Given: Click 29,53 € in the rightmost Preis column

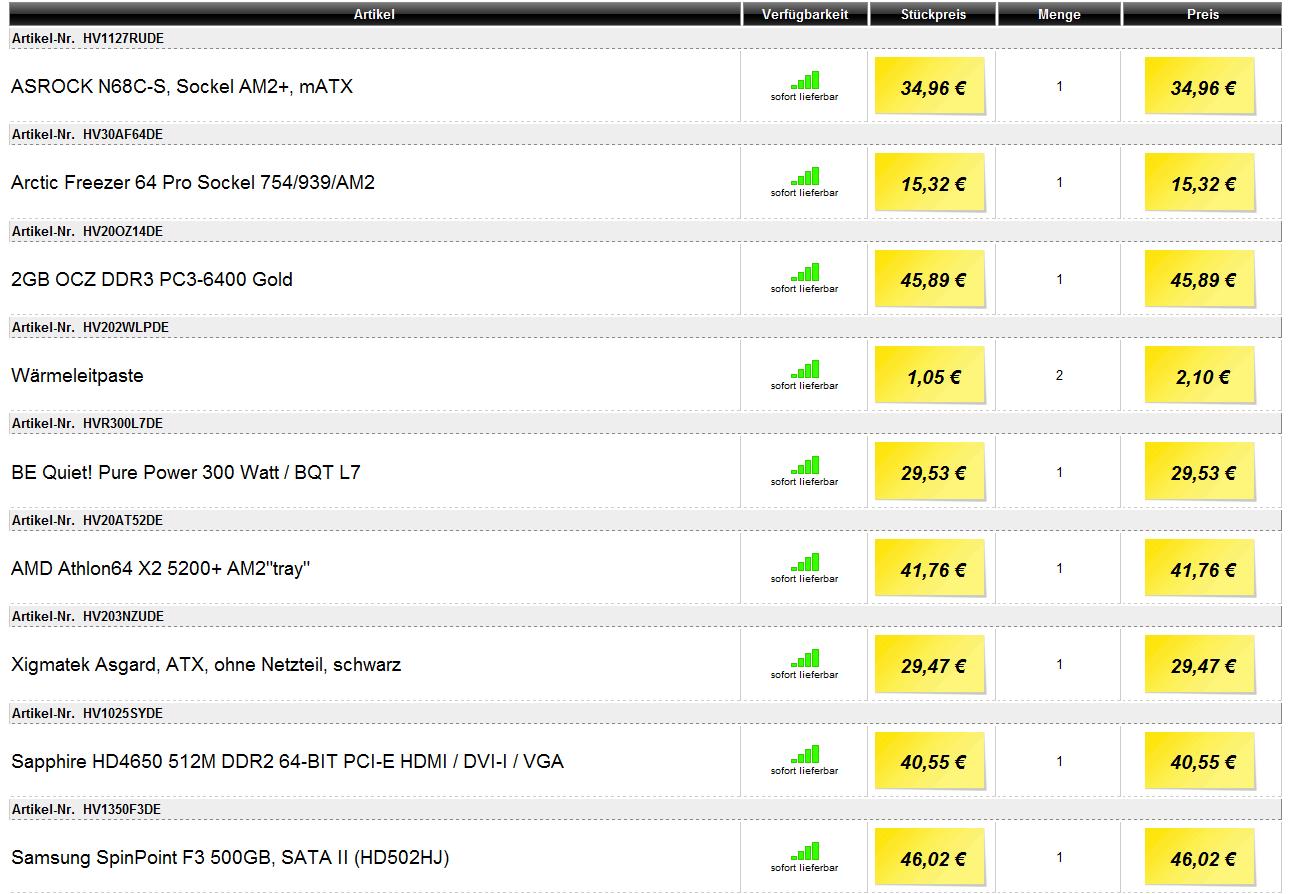Looking at the screenshot, I should pos(1203,474).
